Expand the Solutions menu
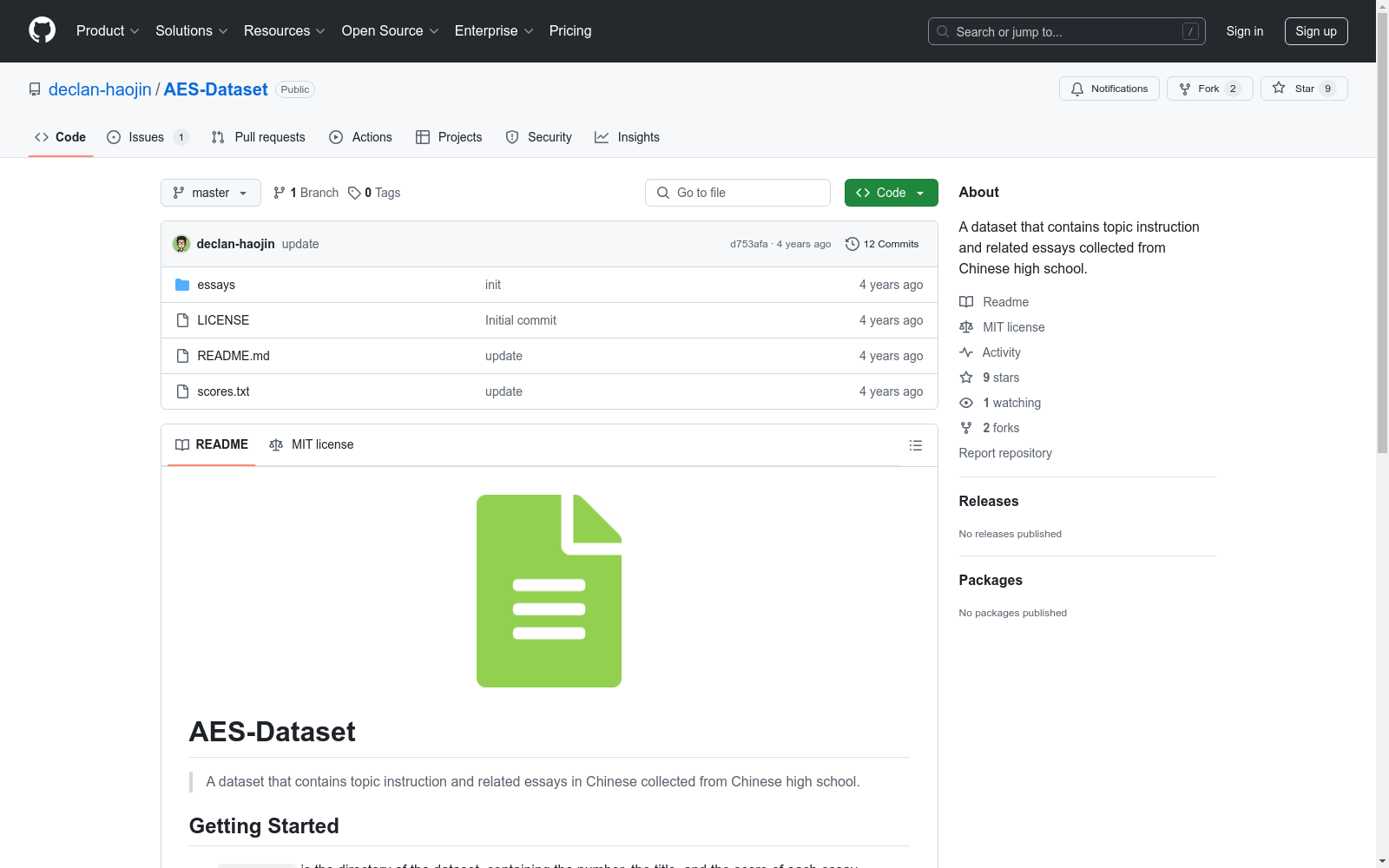Image resolution: width=1389 pixels, height=868 pixels. point(192,30)
